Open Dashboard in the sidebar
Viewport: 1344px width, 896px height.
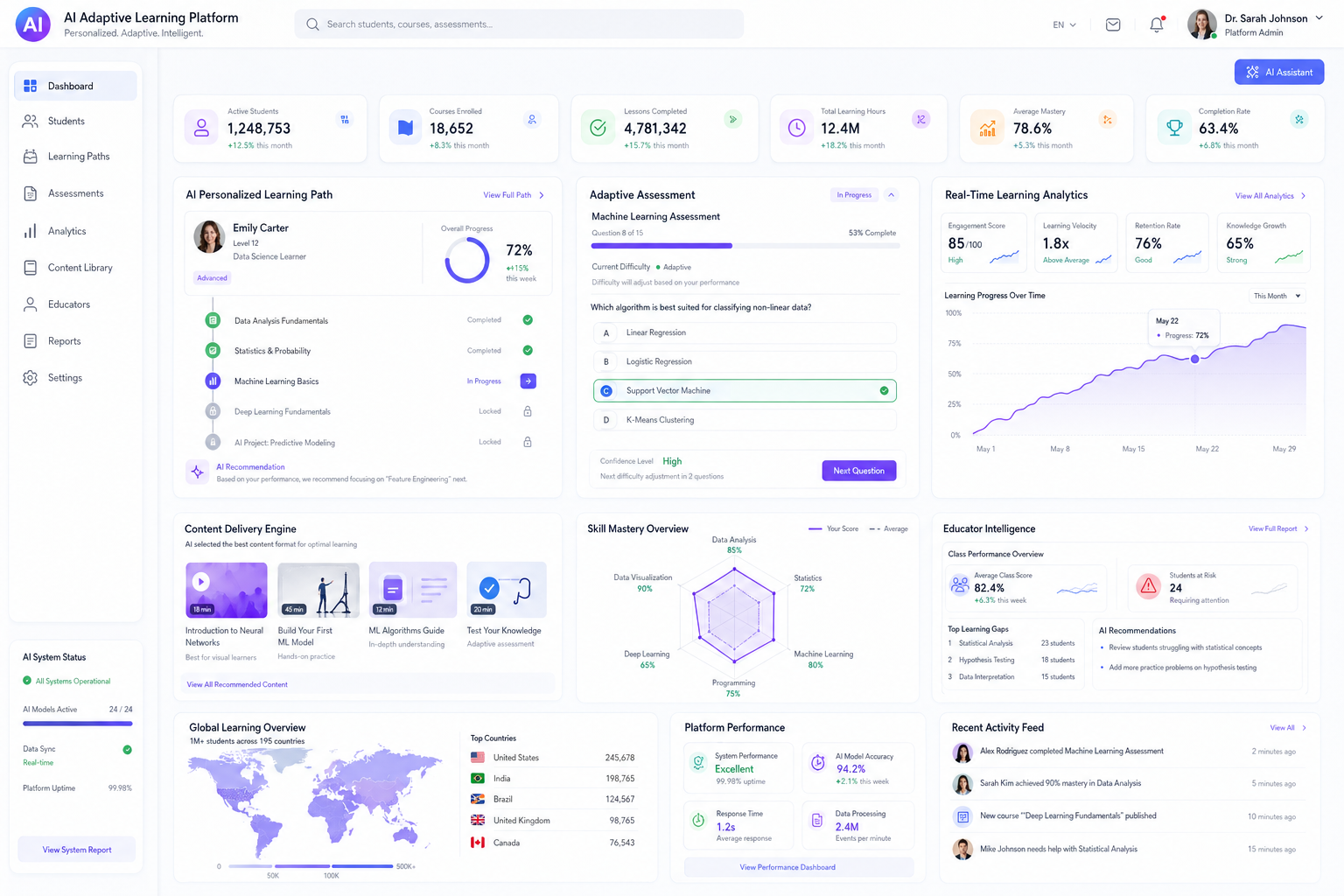click(x=75, y=86)
